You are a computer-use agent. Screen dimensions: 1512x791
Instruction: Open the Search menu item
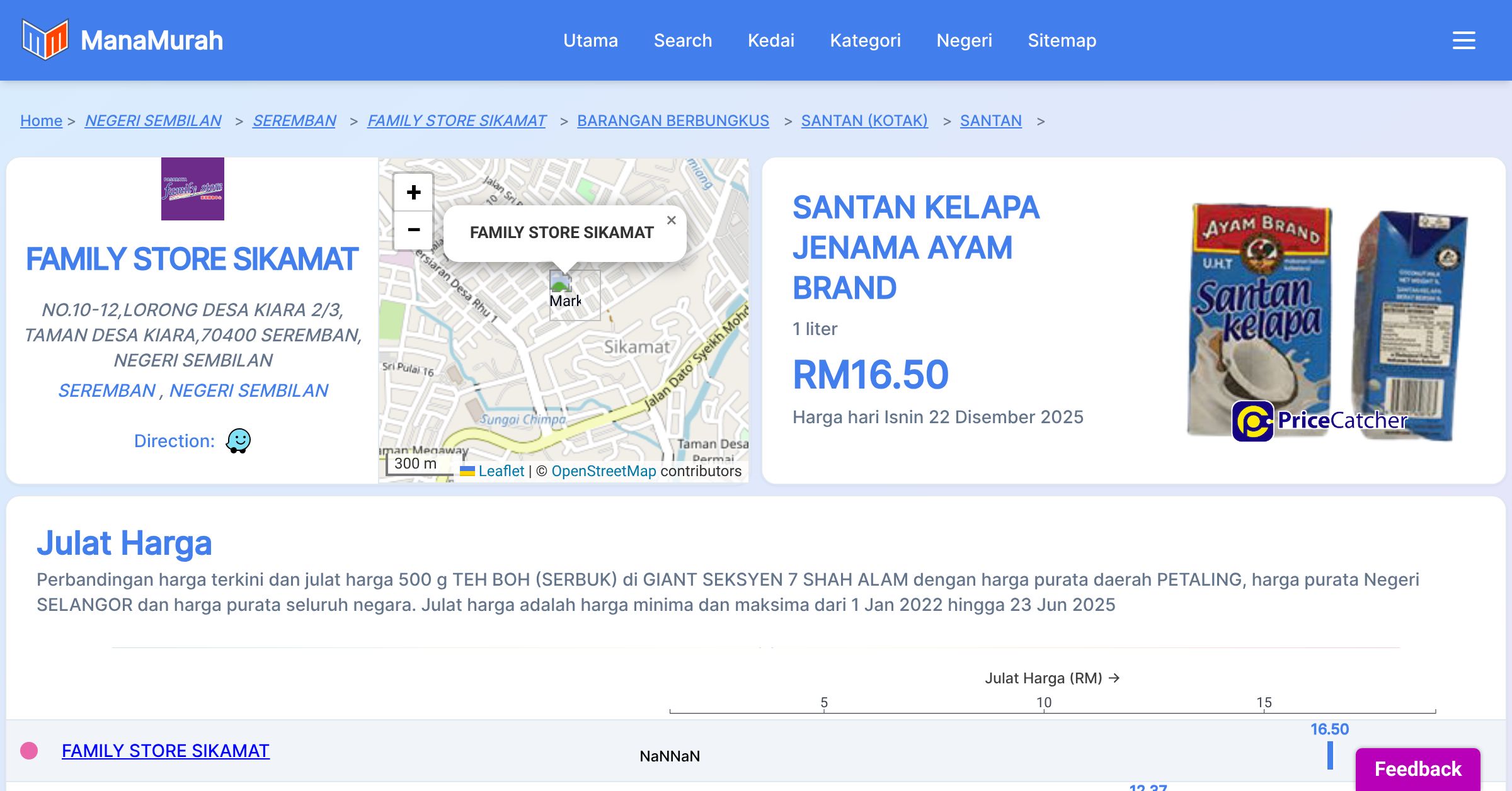(682, 40)
